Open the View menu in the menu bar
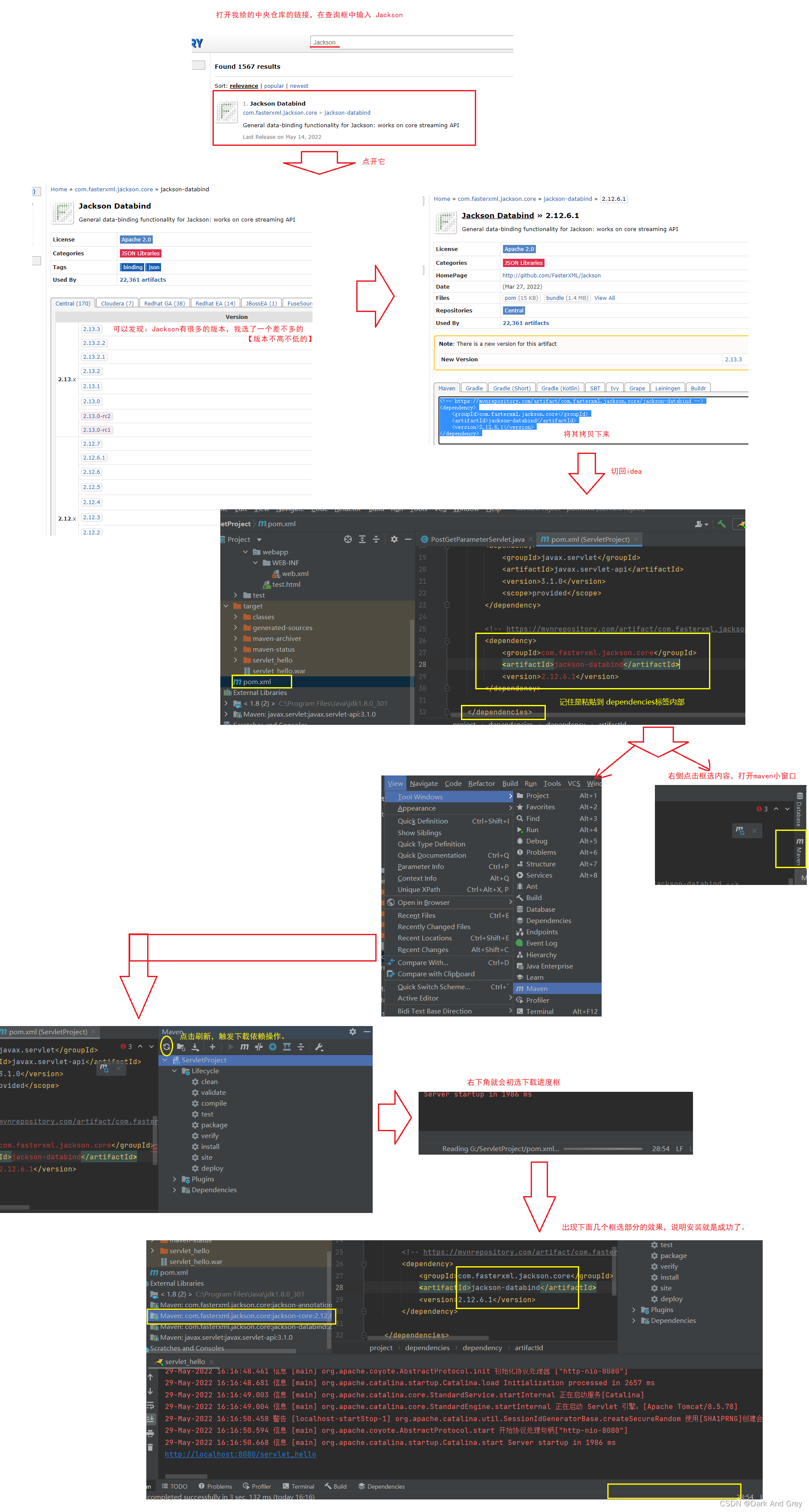Screen dimensions: 809x1512 (x=395, y=783)
